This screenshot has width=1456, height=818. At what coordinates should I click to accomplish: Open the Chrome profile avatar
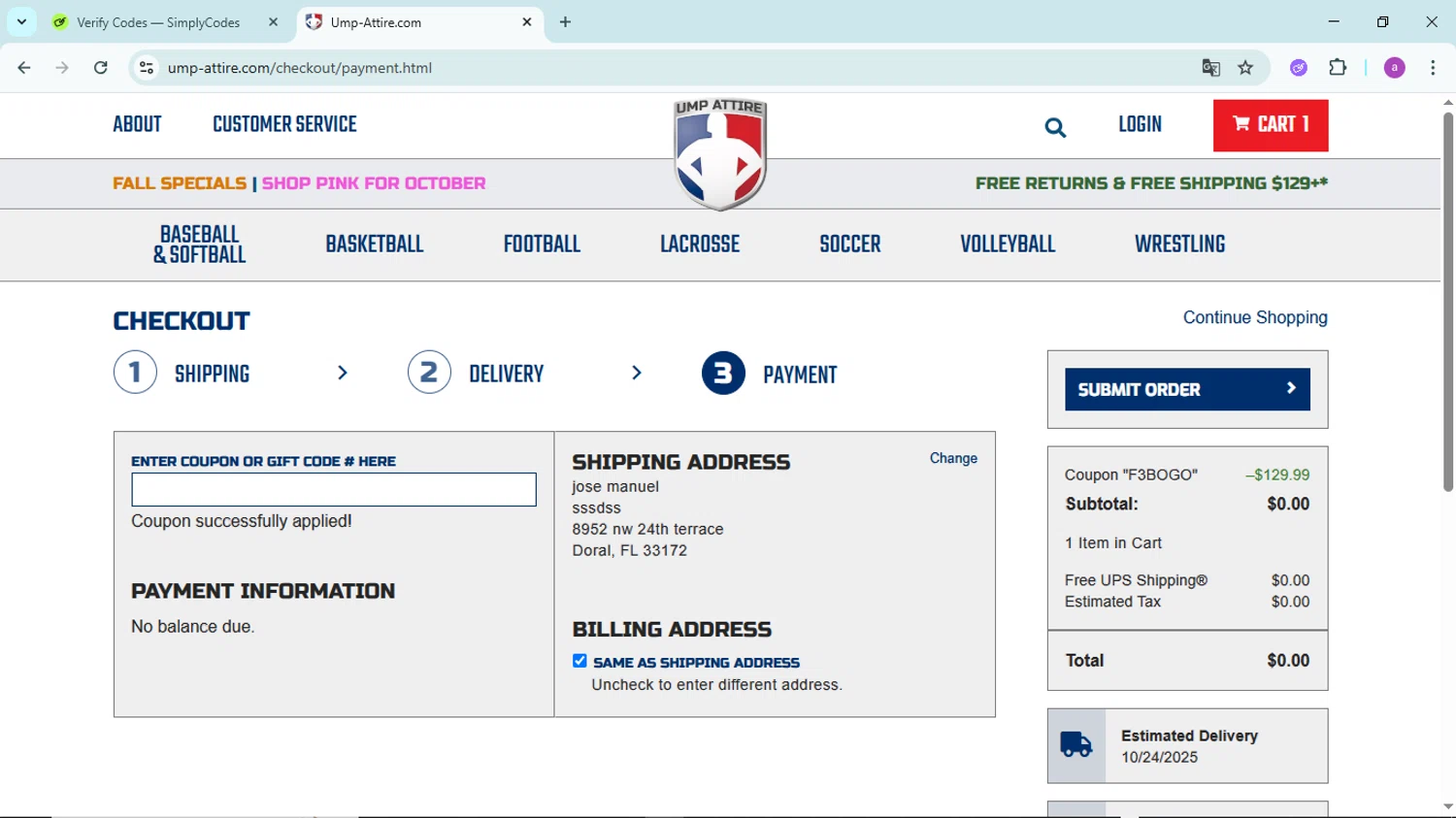tap(1395, 68)
